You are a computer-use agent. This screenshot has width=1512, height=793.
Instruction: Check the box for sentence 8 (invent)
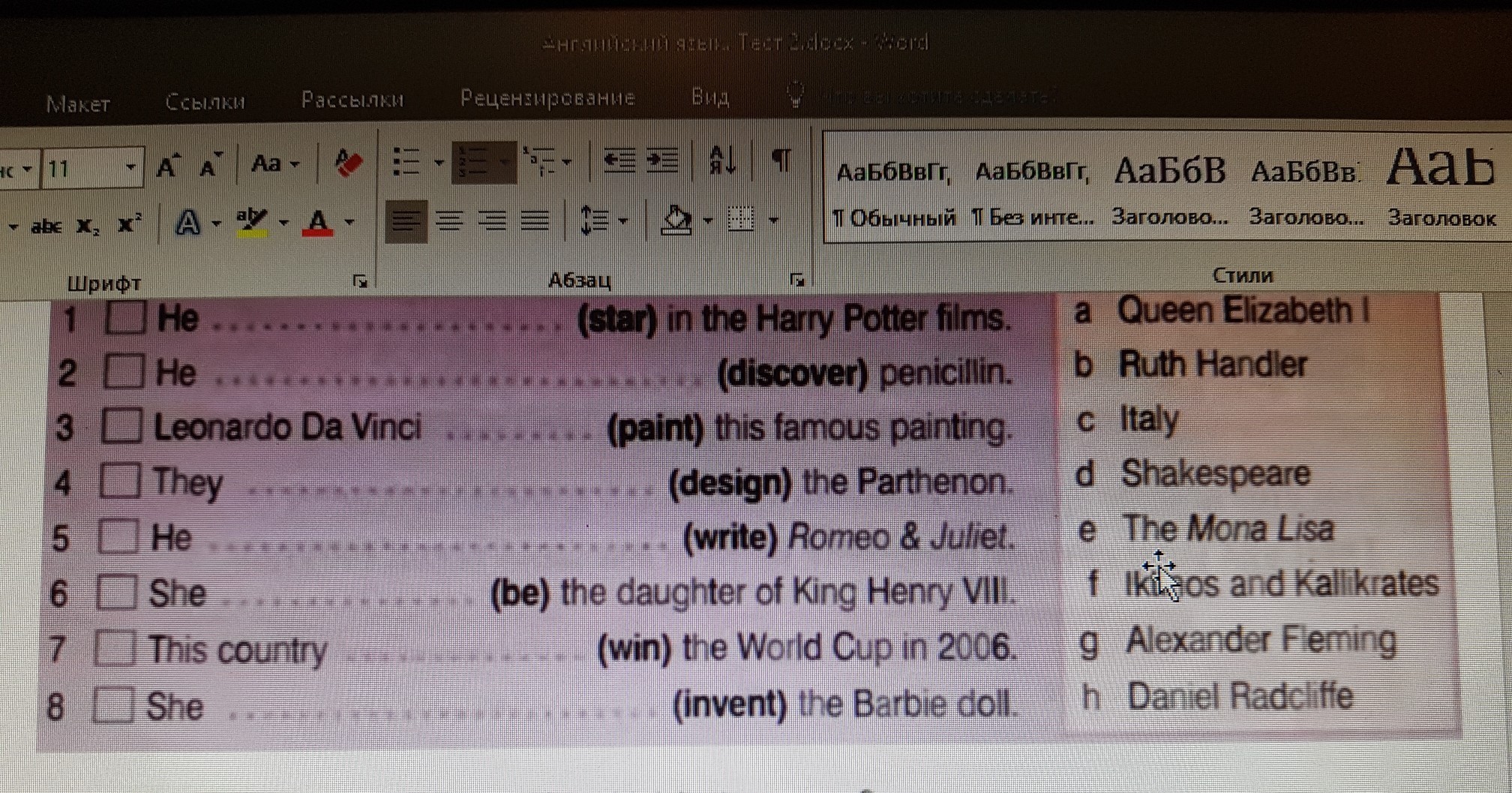pos(113,705)
